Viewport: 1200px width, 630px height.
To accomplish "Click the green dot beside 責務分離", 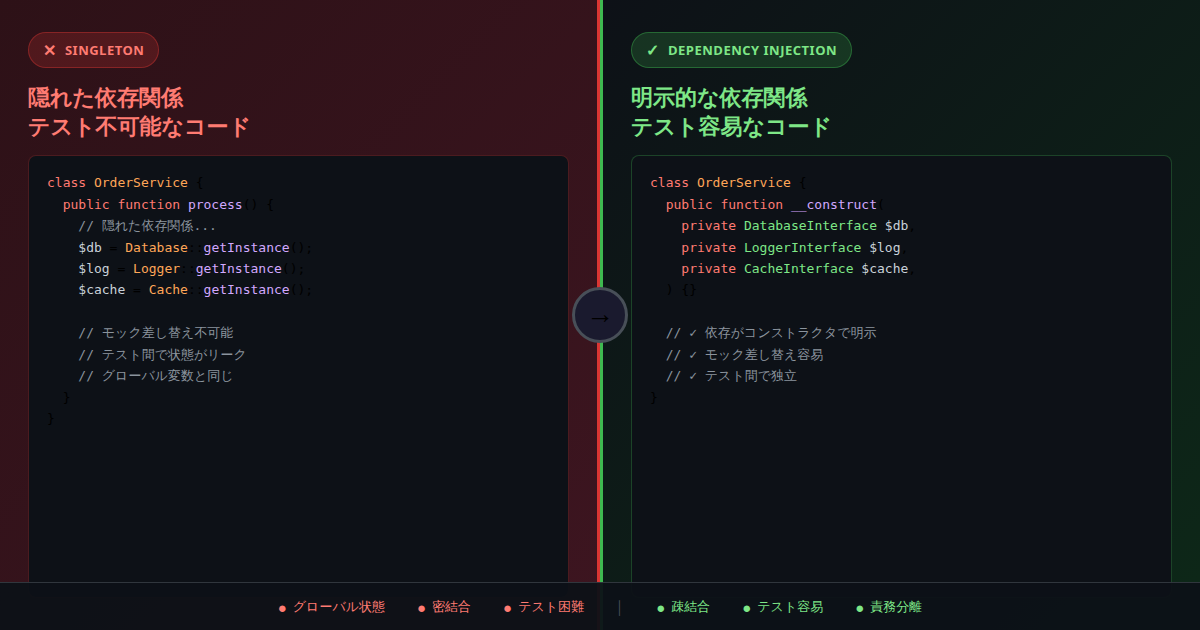I will click(x=860, y=608).
